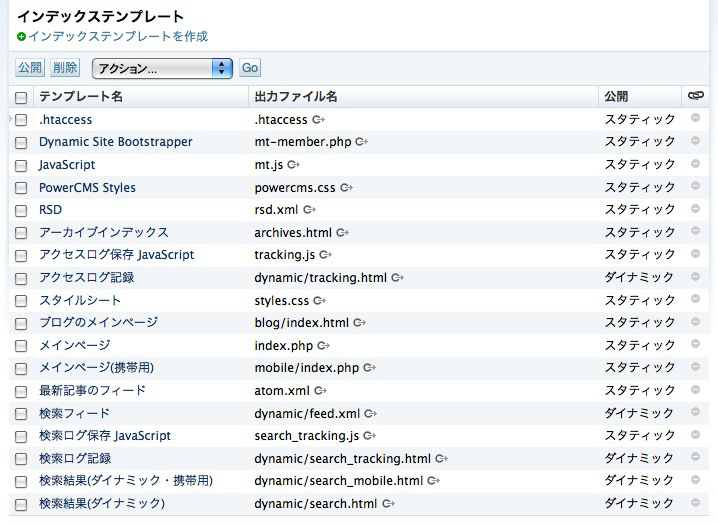Viewport: 718px width, 525px height.
Task: Open the view icon next to index.php
Action: pos(324,346)
